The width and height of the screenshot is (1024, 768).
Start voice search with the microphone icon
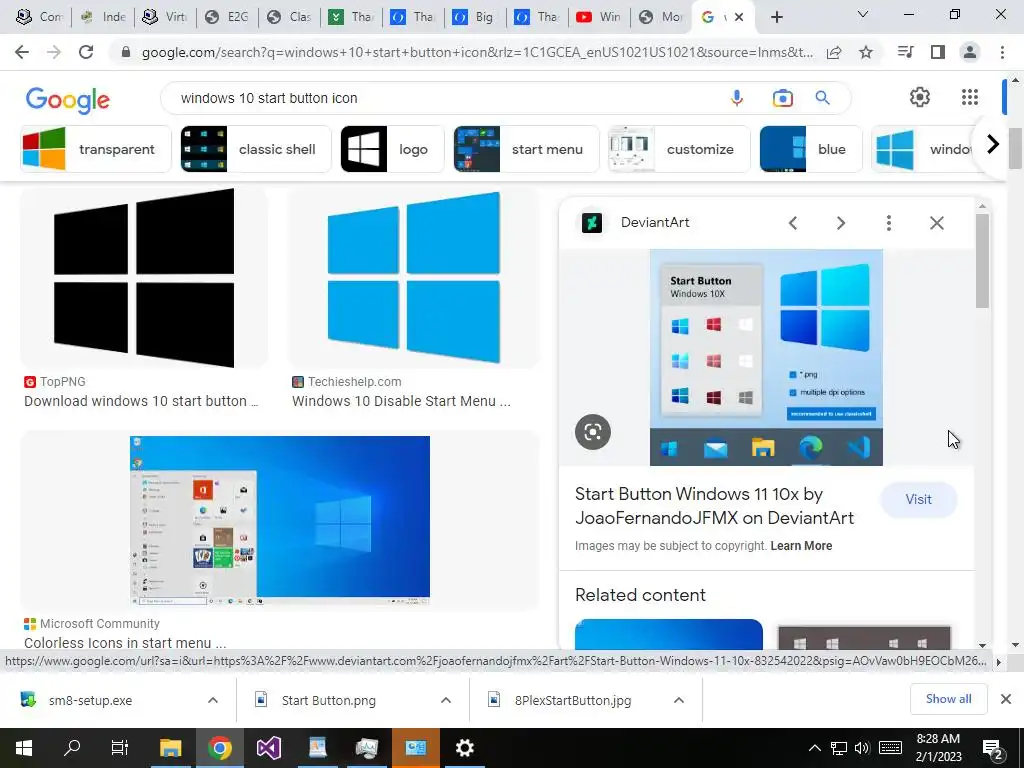(x=737, y=98)
